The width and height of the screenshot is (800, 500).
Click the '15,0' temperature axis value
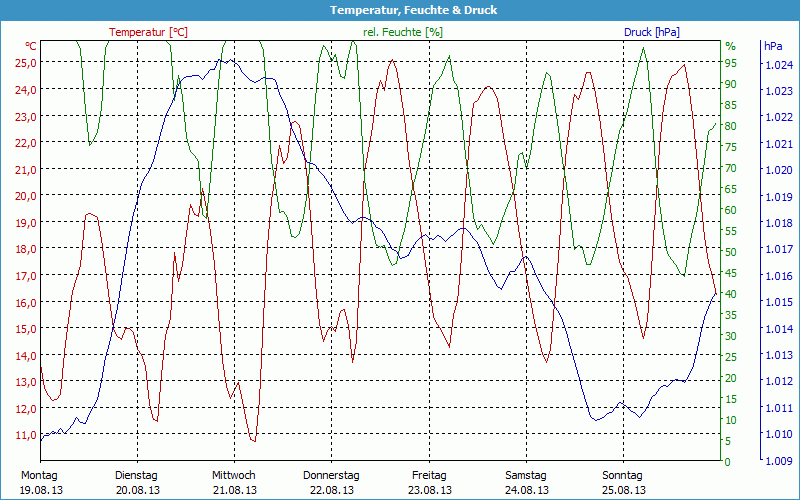tap(25, 329)
